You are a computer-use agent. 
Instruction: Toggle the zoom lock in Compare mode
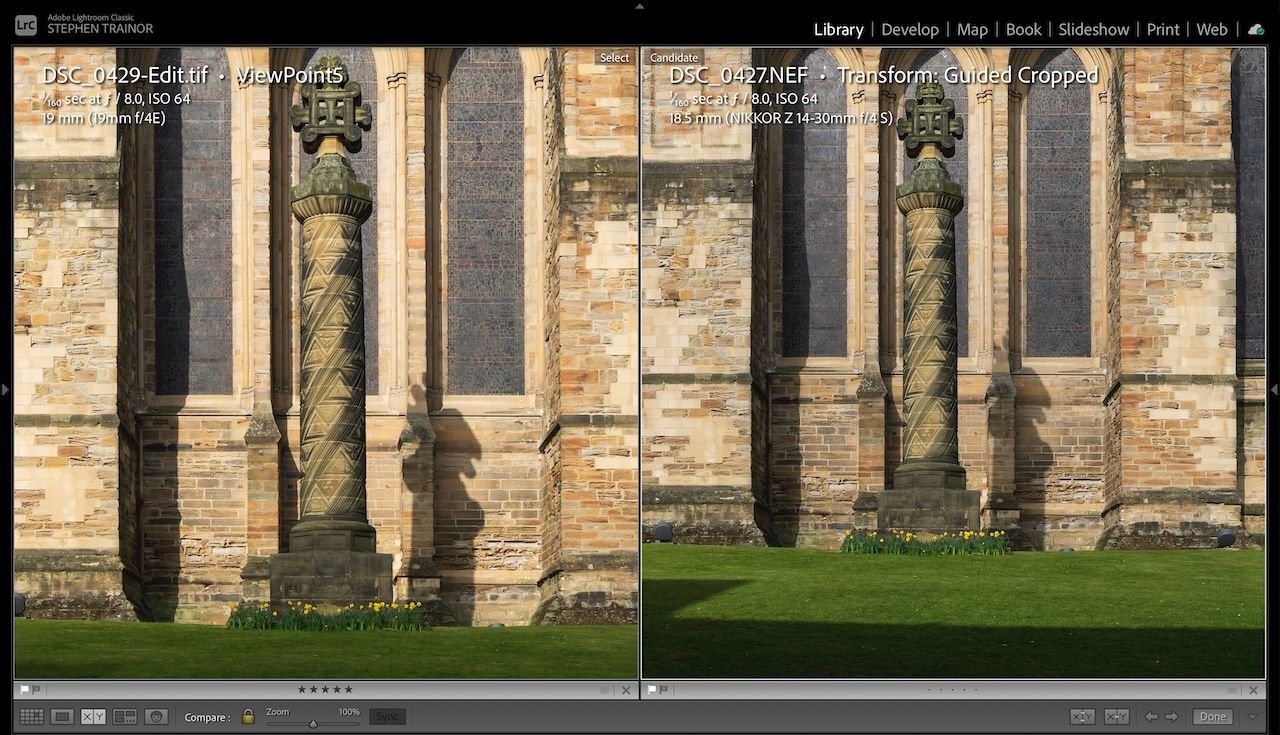point(248,716)
